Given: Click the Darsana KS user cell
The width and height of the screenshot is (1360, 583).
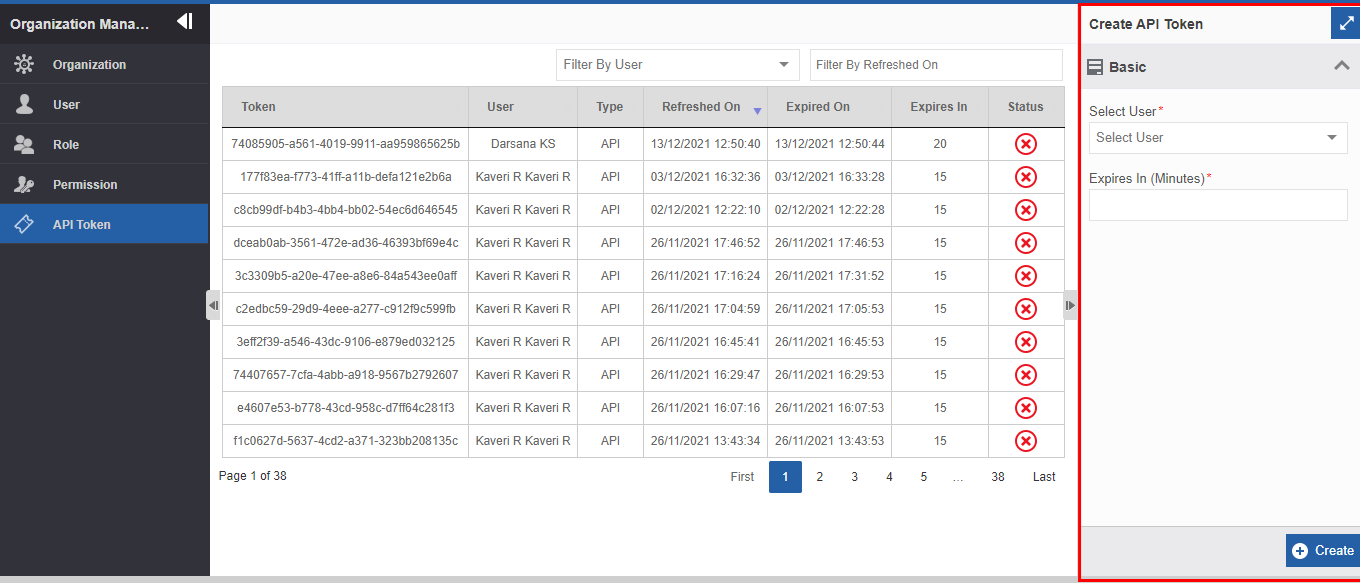Looking at the screenshot, I should [x=523, y=144].
